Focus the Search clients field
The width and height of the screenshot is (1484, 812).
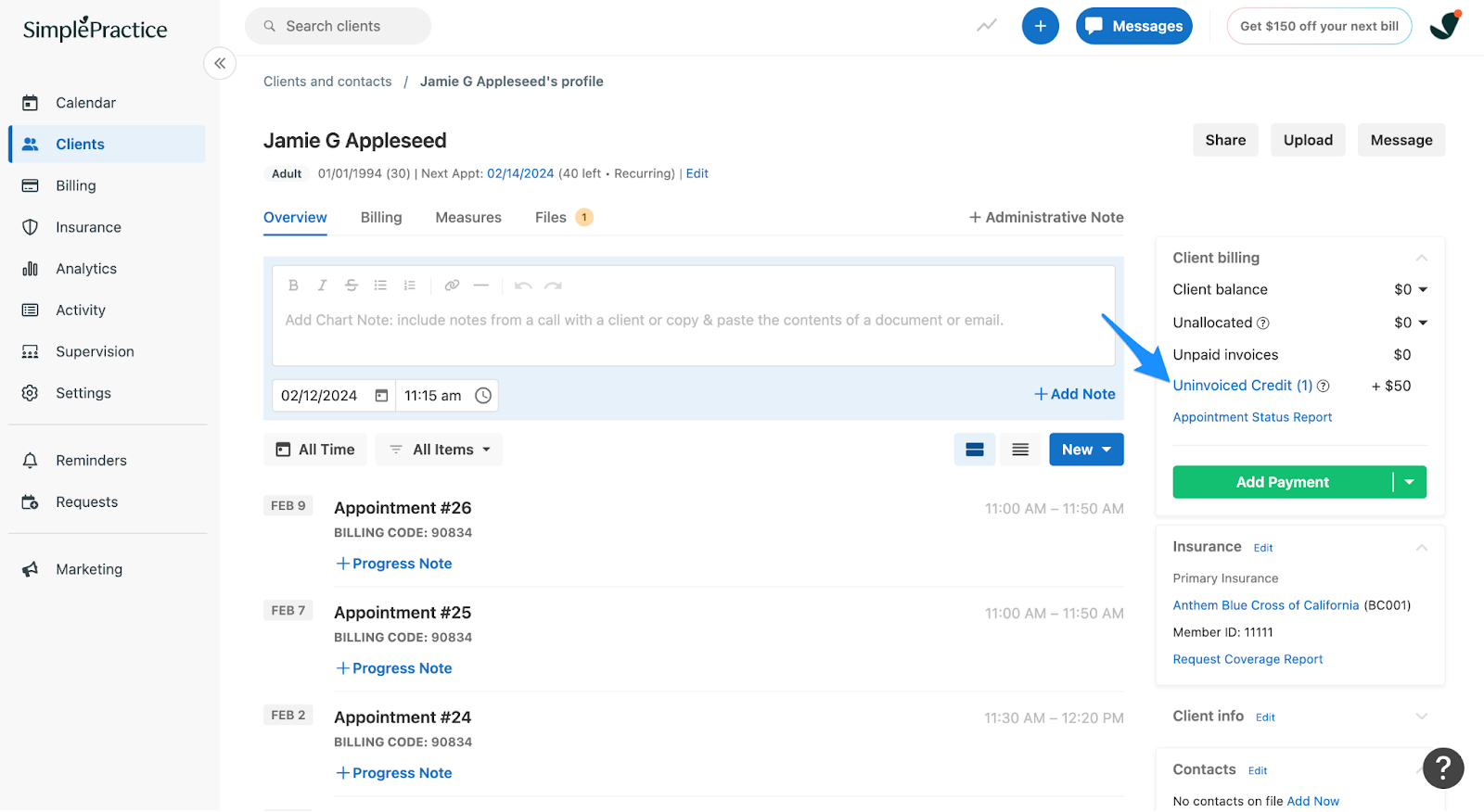point(338,26)
